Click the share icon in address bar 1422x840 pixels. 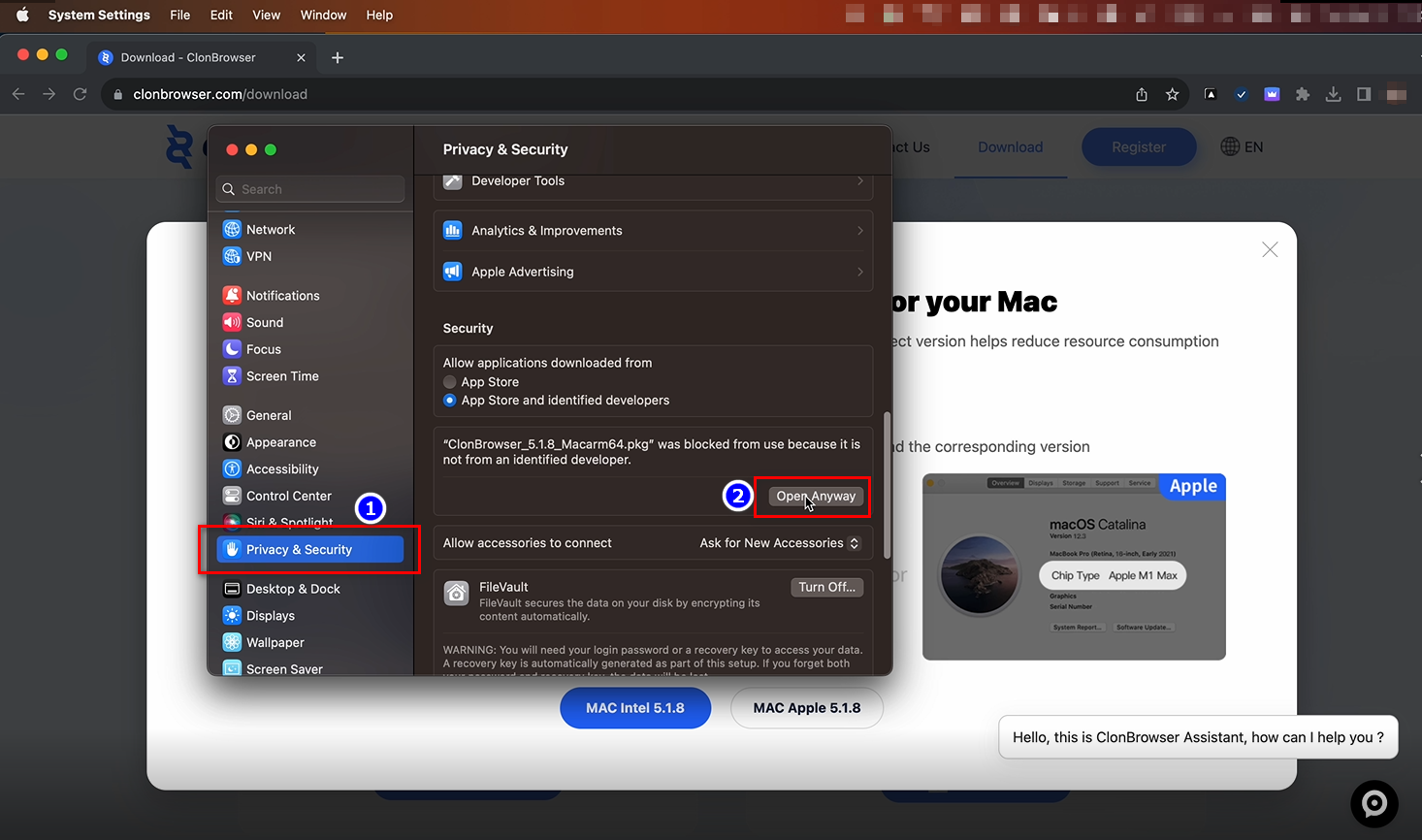pyautogui.click(x=1142, y=94)
